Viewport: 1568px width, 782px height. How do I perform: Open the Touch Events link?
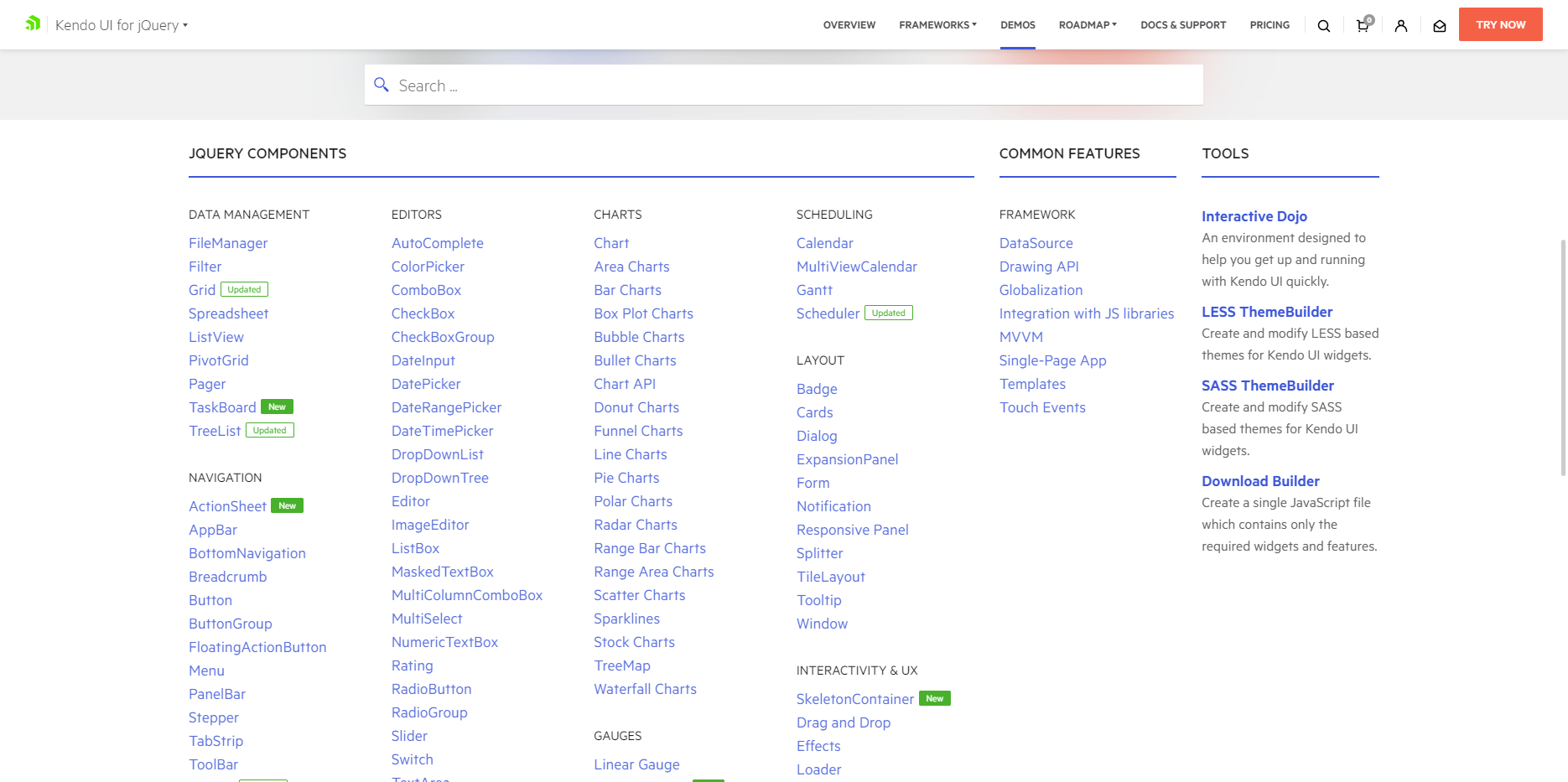pos(1042,407)
